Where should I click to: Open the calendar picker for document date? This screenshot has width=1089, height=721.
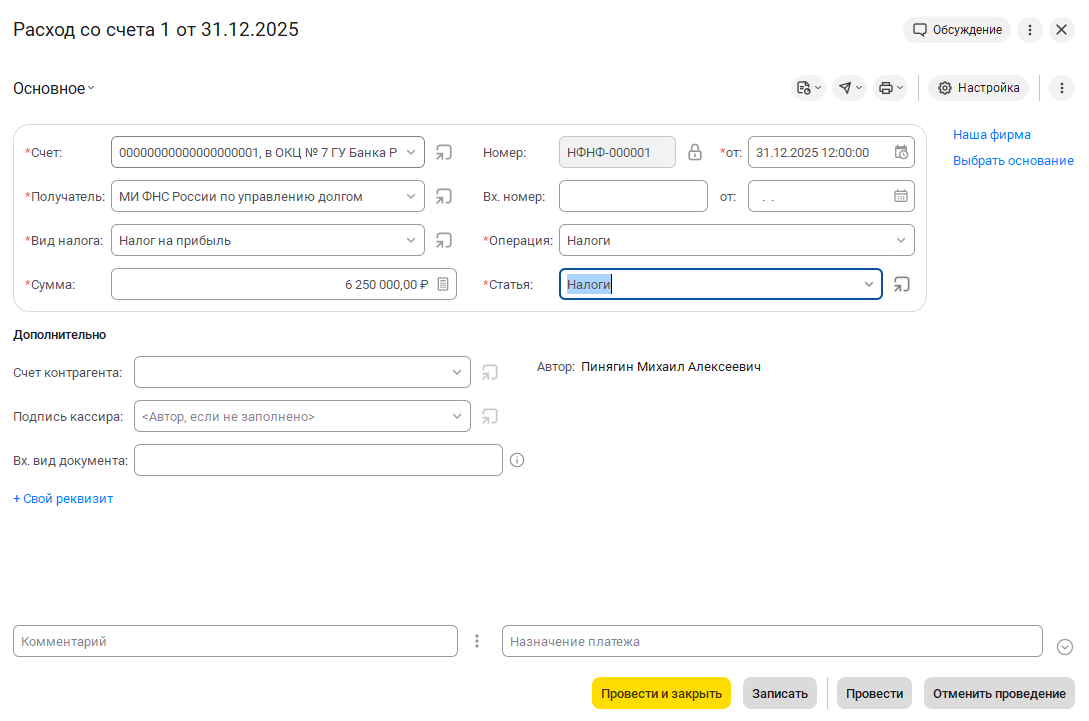tap(901, 153)
